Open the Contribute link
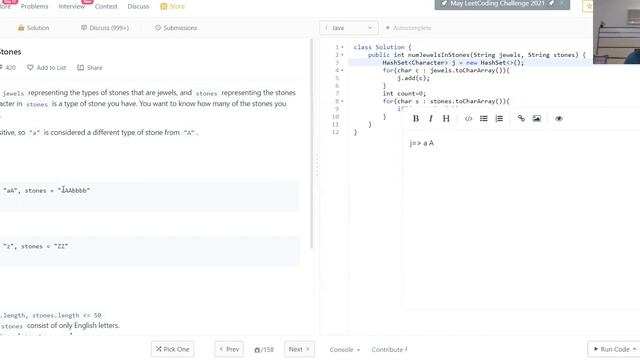Screen dimensions: 640x360 pos(389,349)
